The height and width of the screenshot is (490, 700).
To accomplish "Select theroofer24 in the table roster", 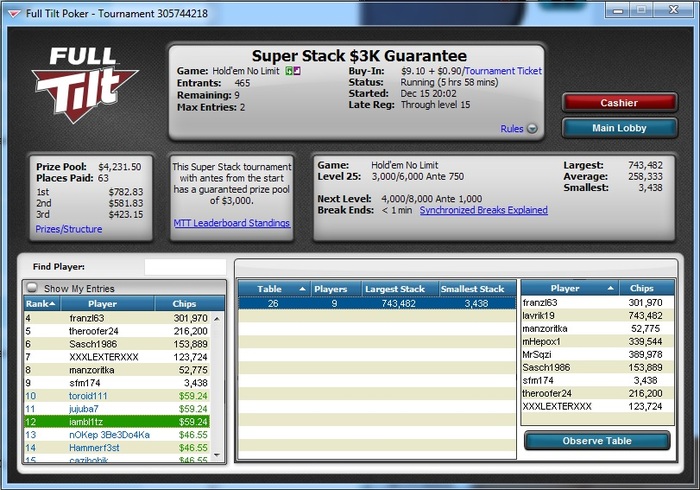I will [x=598, y=393].
